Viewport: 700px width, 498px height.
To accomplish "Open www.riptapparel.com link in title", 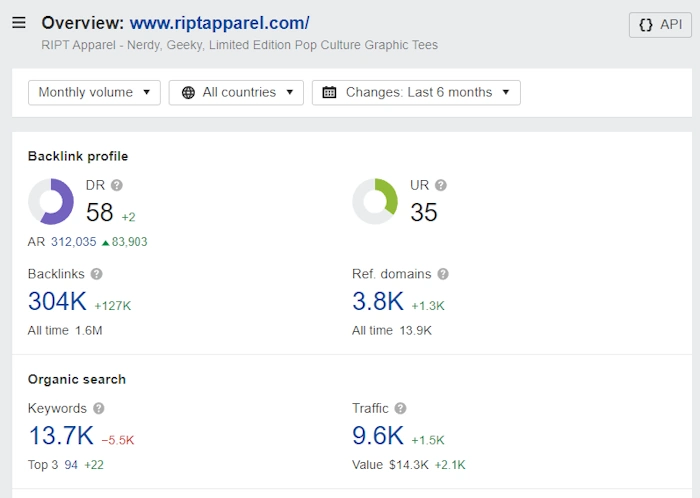I will [x=219, y=23].
